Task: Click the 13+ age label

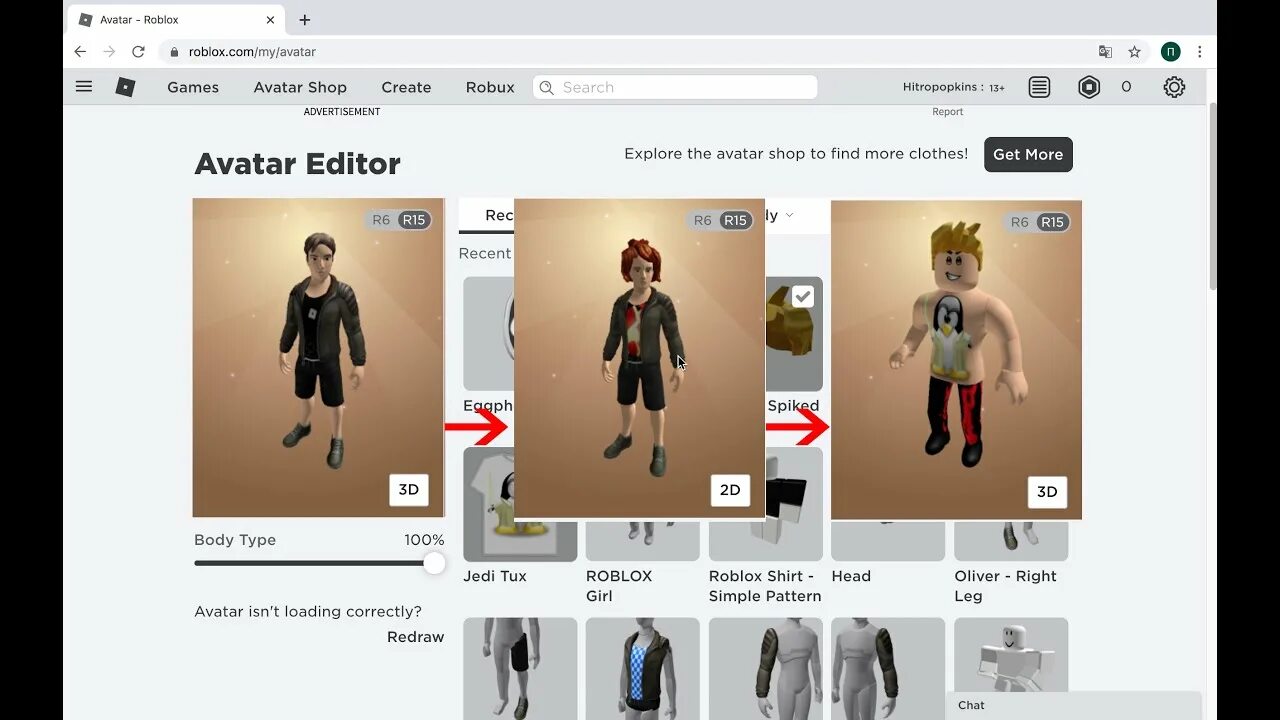Action: (997, 88)
